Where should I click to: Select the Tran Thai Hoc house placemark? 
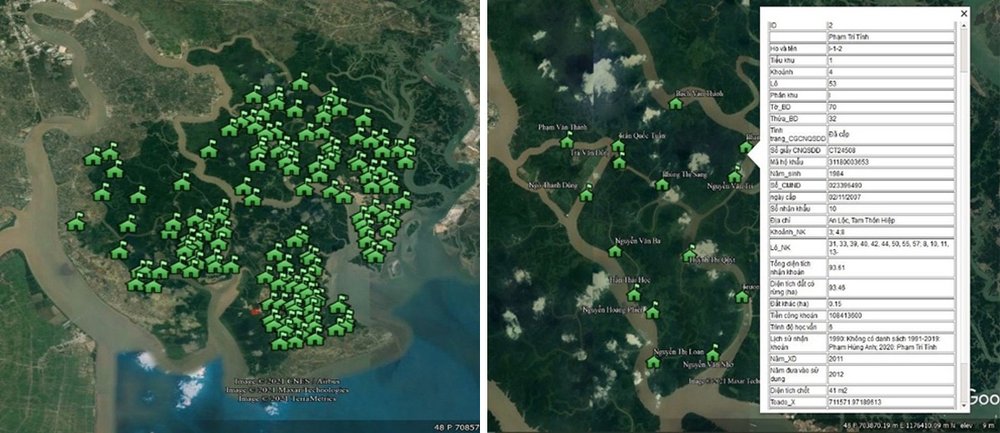click(633, 293)
